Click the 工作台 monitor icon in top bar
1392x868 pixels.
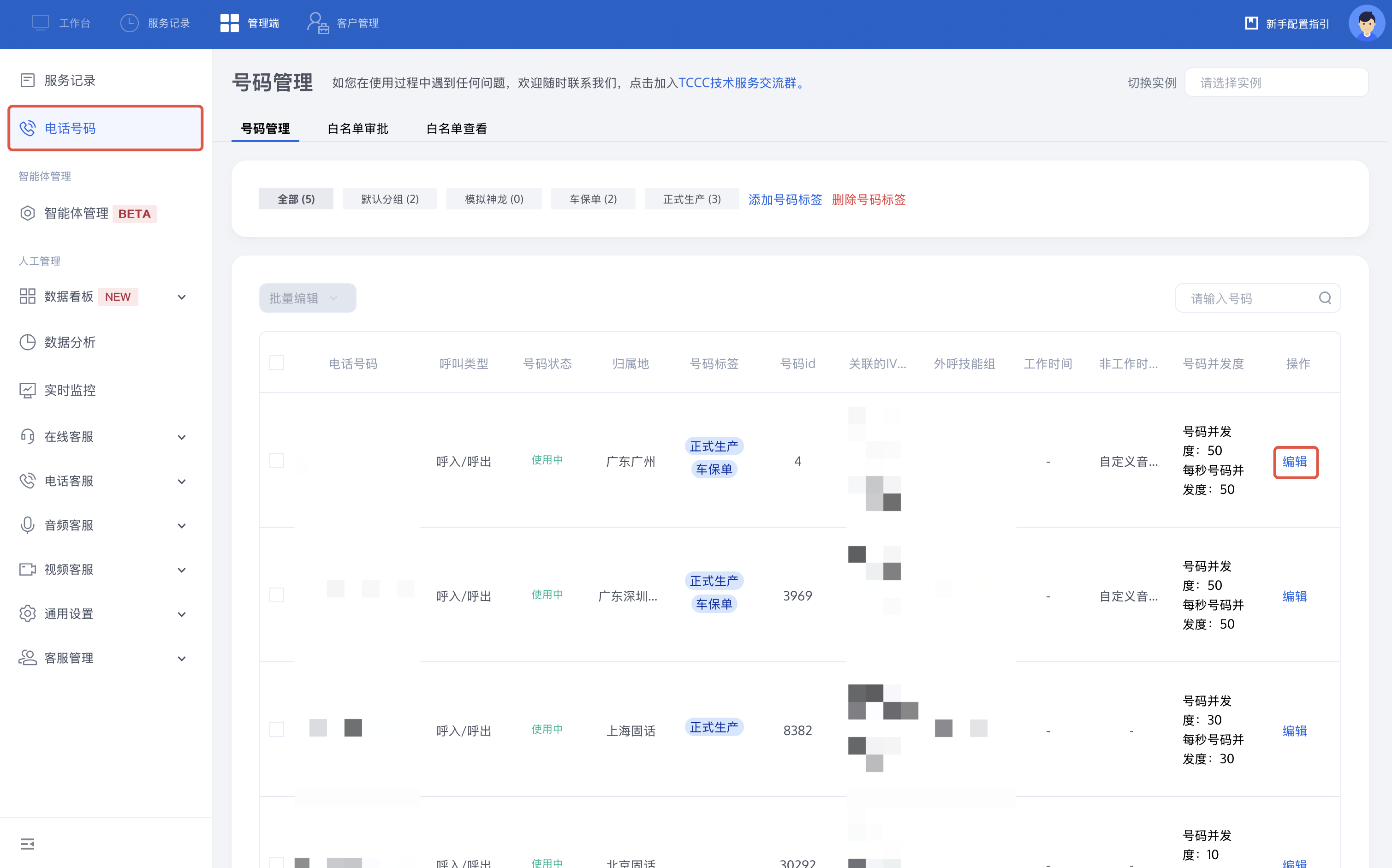pyautogui.click(x=40, y=23)
